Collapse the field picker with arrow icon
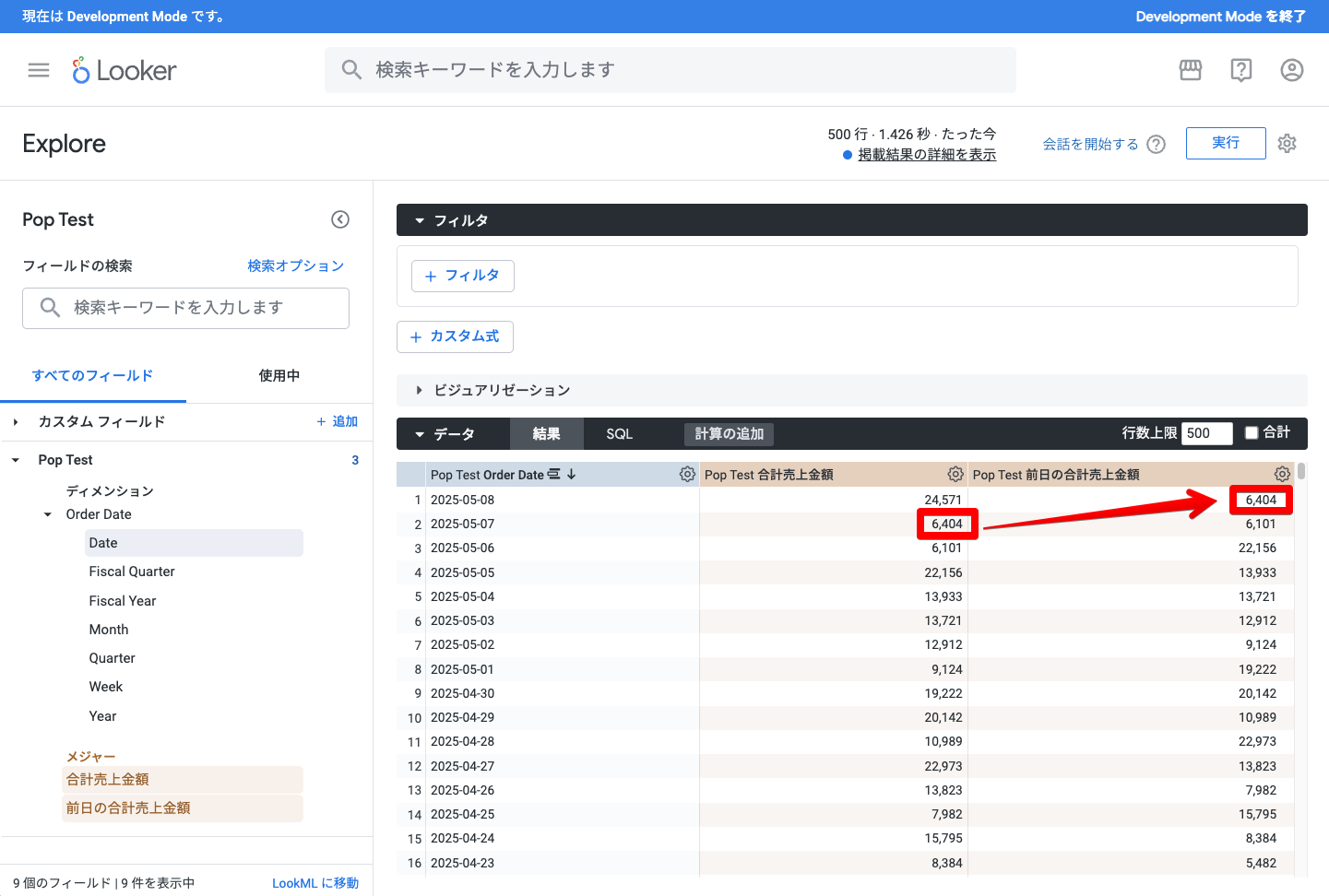Image resolution: width=1329 pixels, height=896 pixels. (340, 219)
